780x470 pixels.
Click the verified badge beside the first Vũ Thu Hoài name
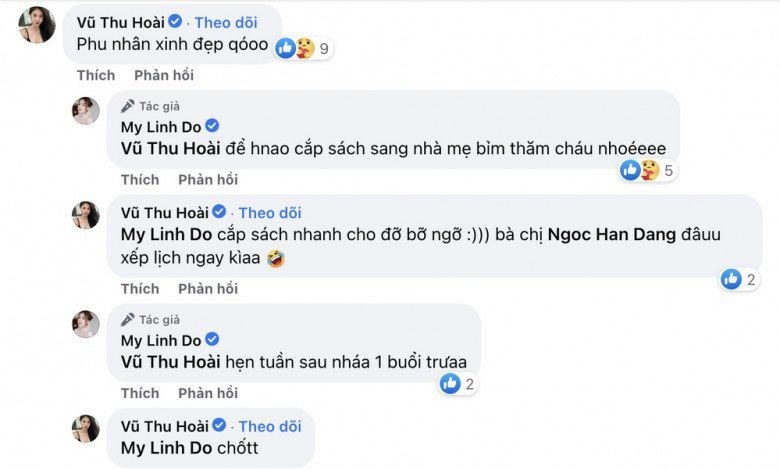tap(175, 21)
